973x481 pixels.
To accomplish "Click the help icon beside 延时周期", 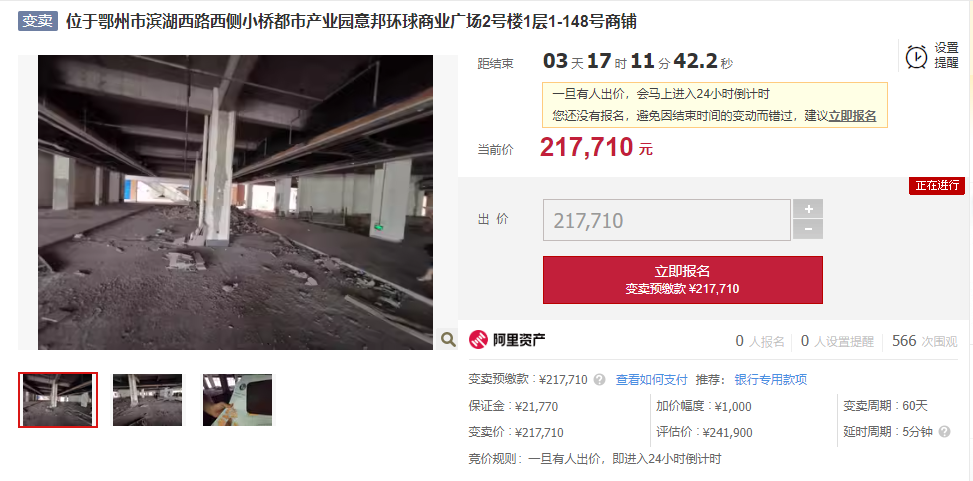I will 944,432.
